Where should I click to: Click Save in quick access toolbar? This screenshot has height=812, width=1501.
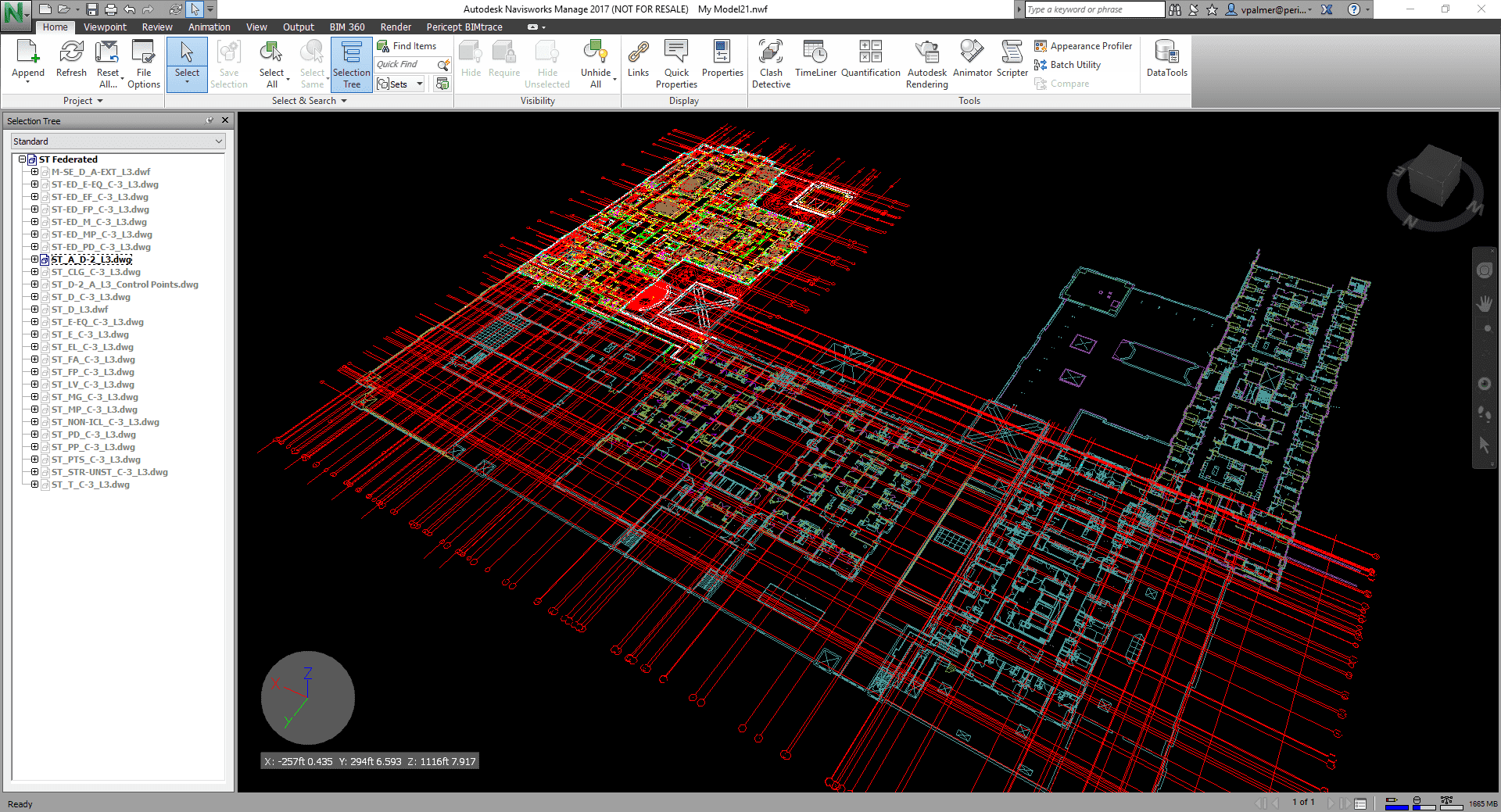[x=92, y=9]
